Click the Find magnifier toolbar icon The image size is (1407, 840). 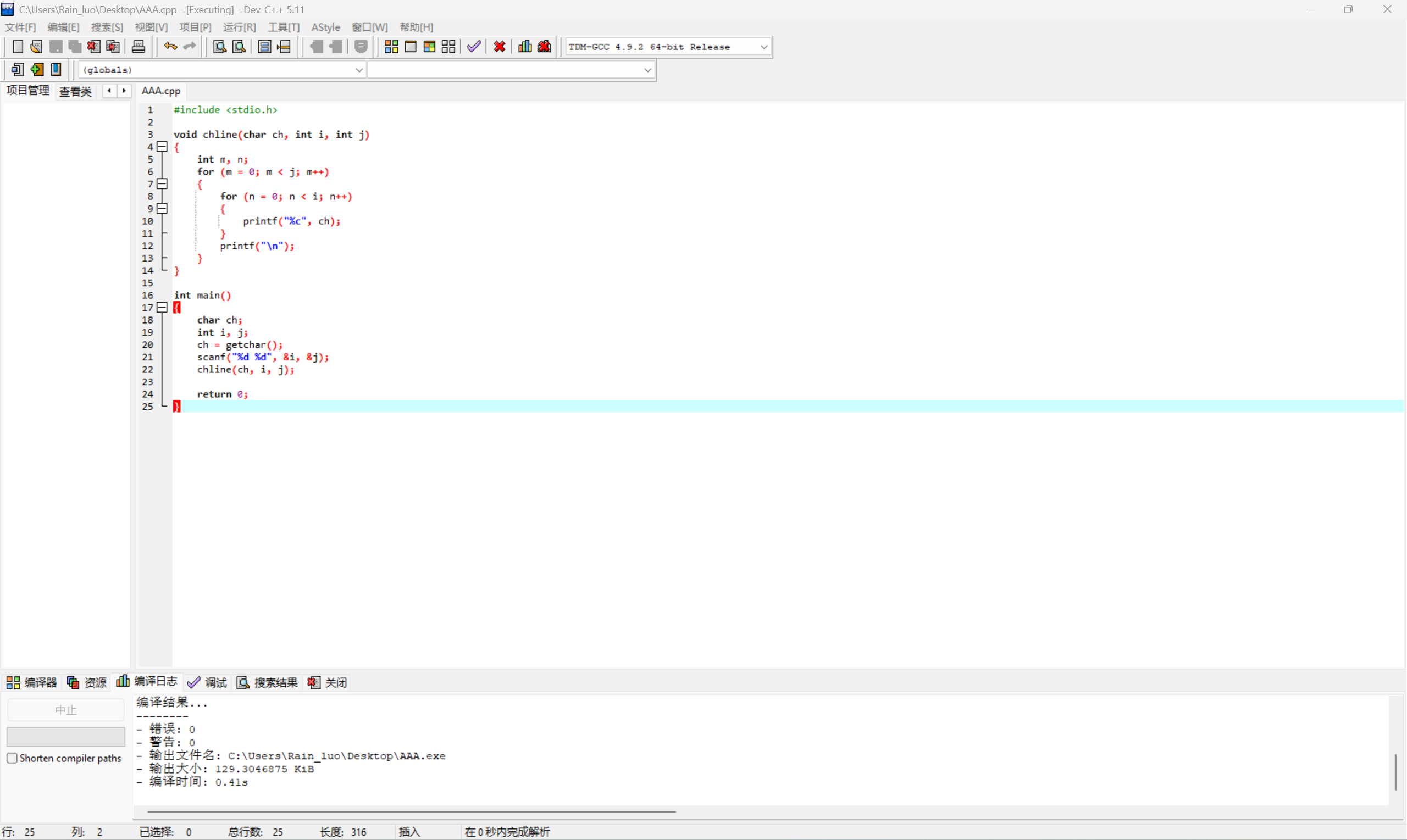pos(220,46)
